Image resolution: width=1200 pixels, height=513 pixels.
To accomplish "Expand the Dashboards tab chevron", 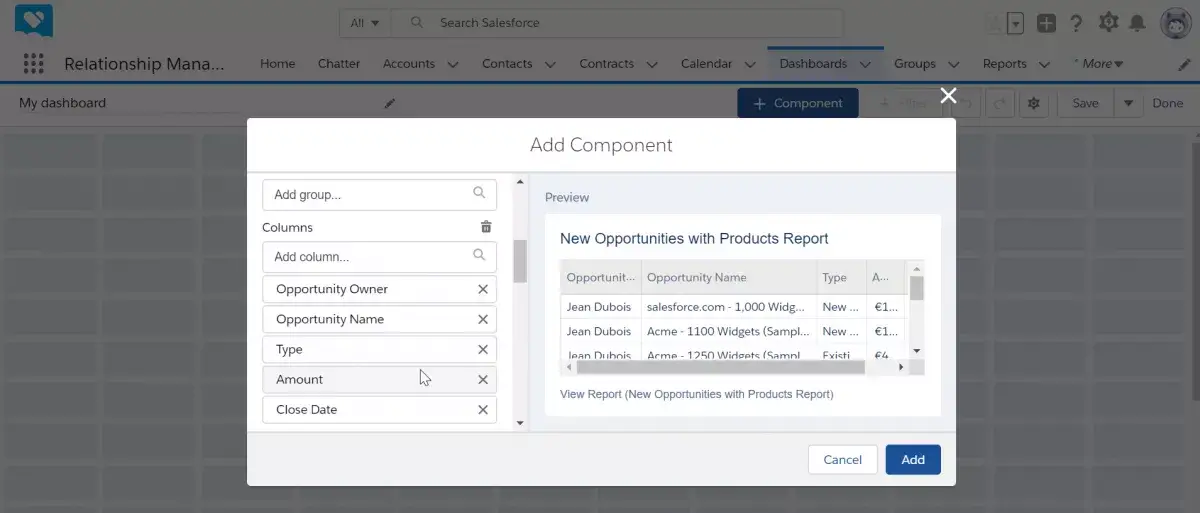I will point(866,64).
